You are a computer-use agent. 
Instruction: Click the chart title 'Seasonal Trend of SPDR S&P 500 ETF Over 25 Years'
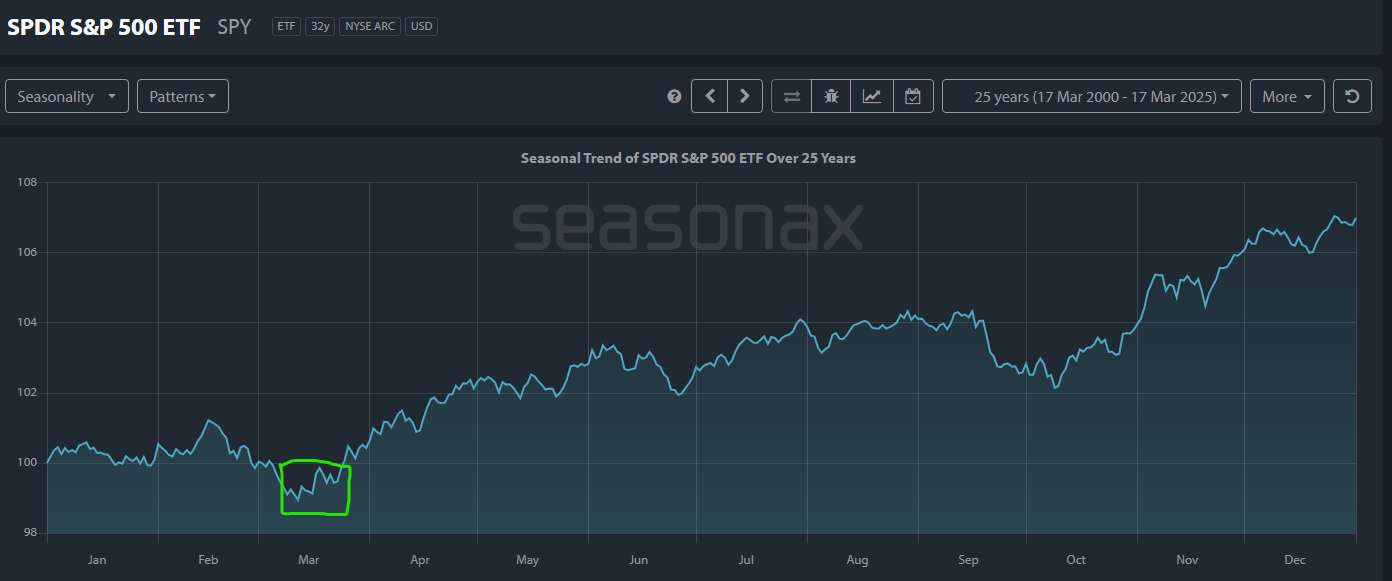tap(688, 158)
